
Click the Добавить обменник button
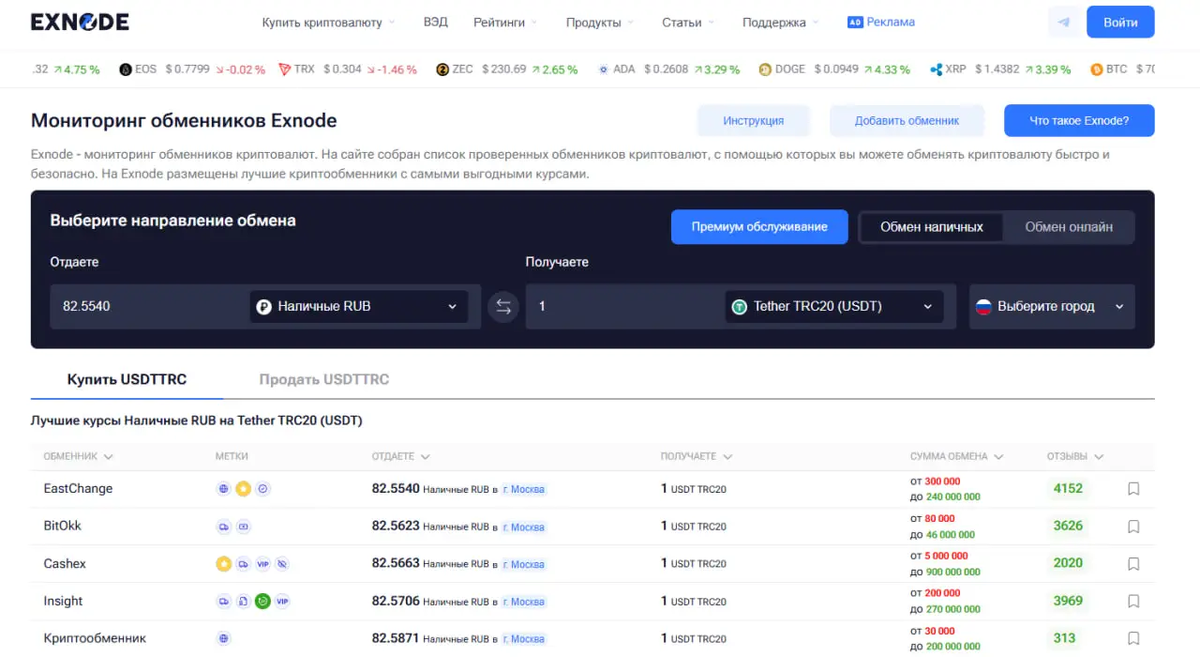point(906,121)
